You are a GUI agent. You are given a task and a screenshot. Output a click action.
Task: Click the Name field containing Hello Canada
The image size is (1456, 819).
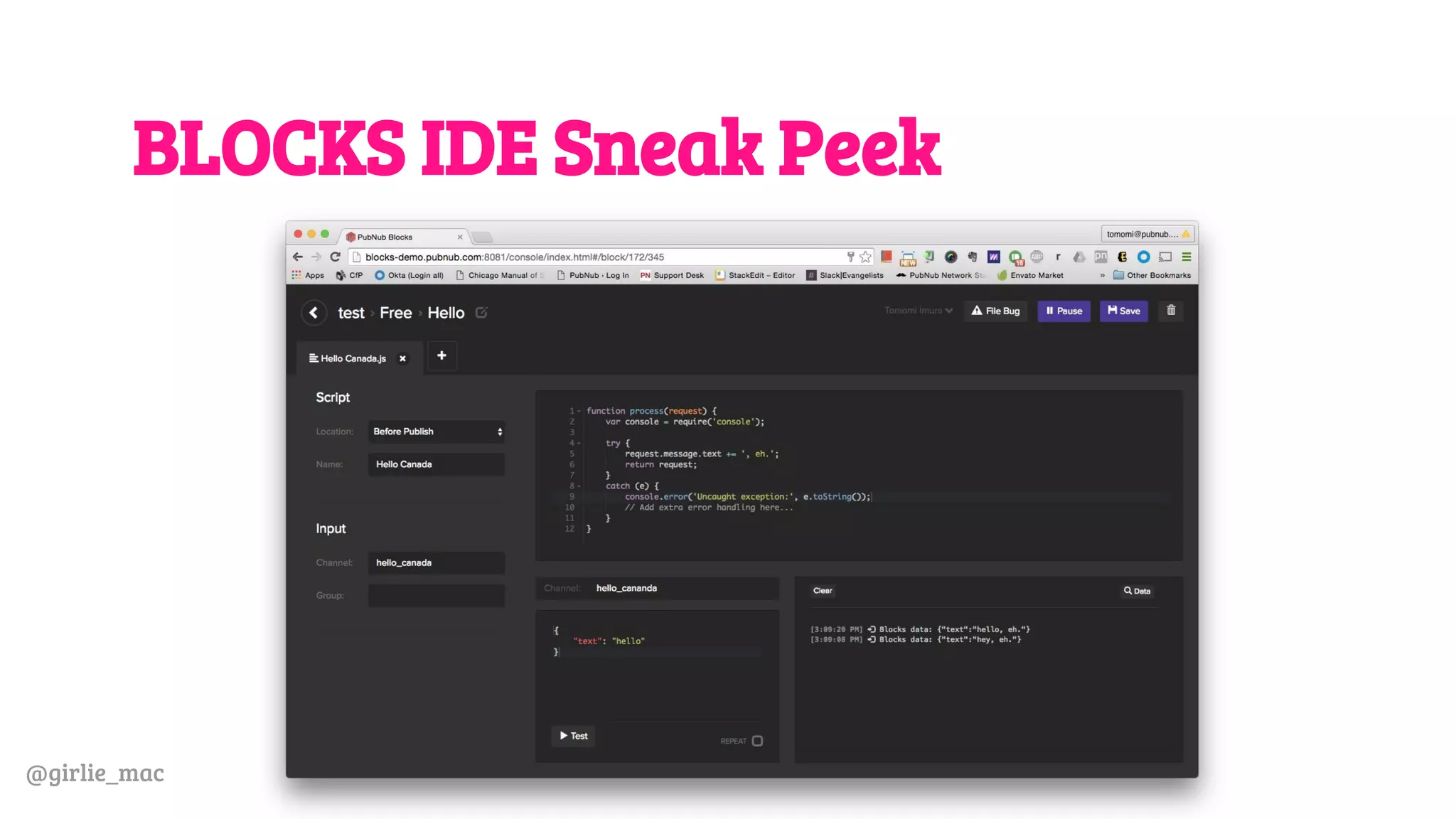click(x=437, y=464)
